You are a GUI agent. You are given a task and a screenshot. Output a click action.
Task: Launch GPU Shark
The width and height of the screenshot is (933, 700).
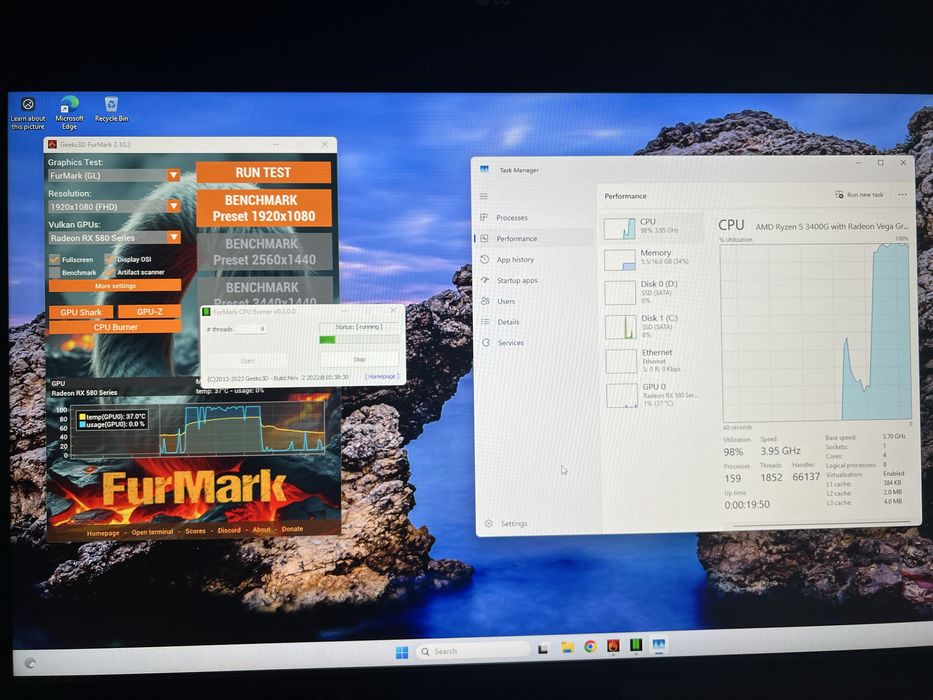coord(81,312)
